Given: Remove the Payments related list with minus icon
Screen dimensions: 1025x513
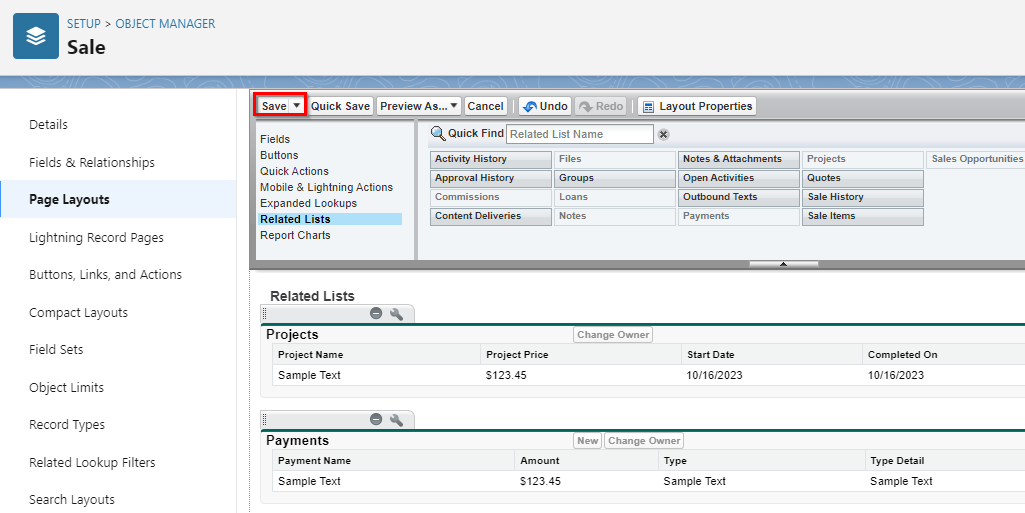Looking at the screenshot, I should tap(376, 420).
